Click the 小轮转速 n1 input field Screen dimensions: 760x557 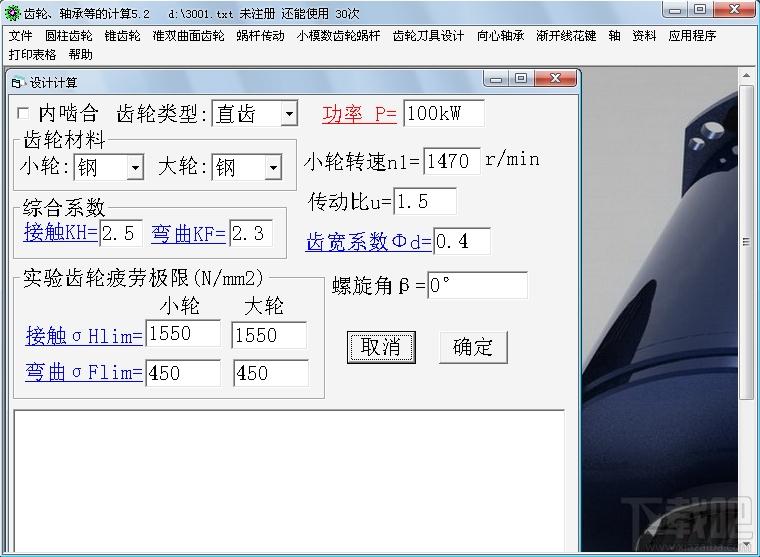[451, 160]
